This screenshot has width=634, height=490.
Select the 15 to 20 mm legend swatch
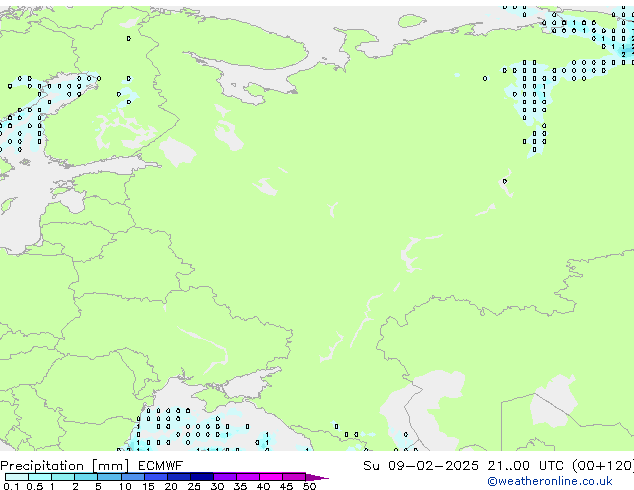155,477
